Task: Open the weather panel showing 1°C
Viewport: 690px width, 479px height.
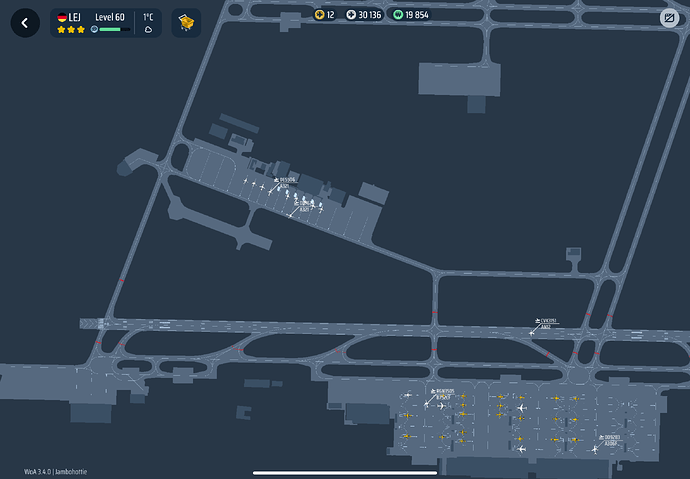Action: coord(148,22)
